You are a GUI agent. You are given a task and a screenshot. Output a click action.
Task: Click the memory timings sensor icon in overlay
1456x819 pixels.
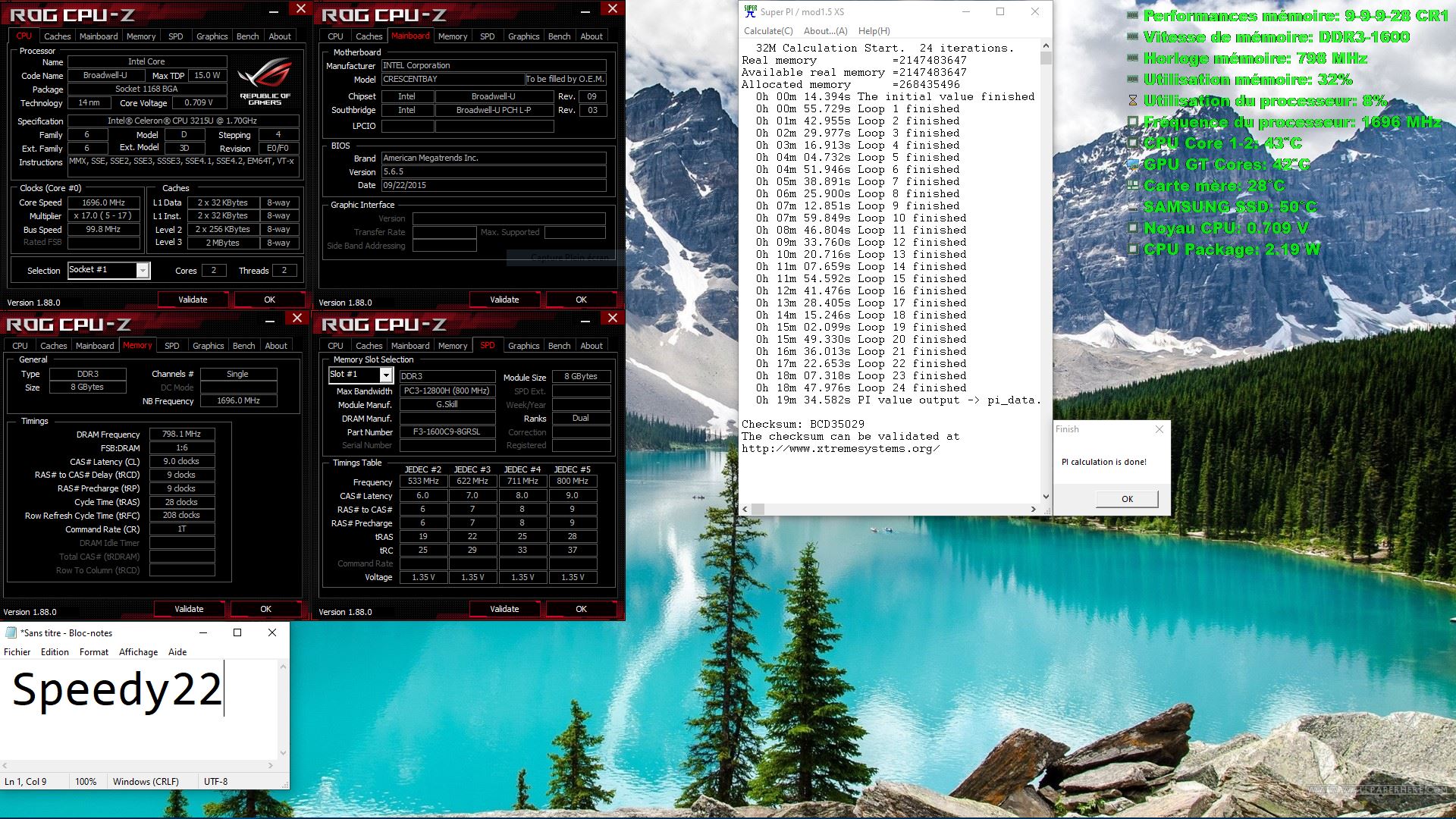coord(1133,15)
